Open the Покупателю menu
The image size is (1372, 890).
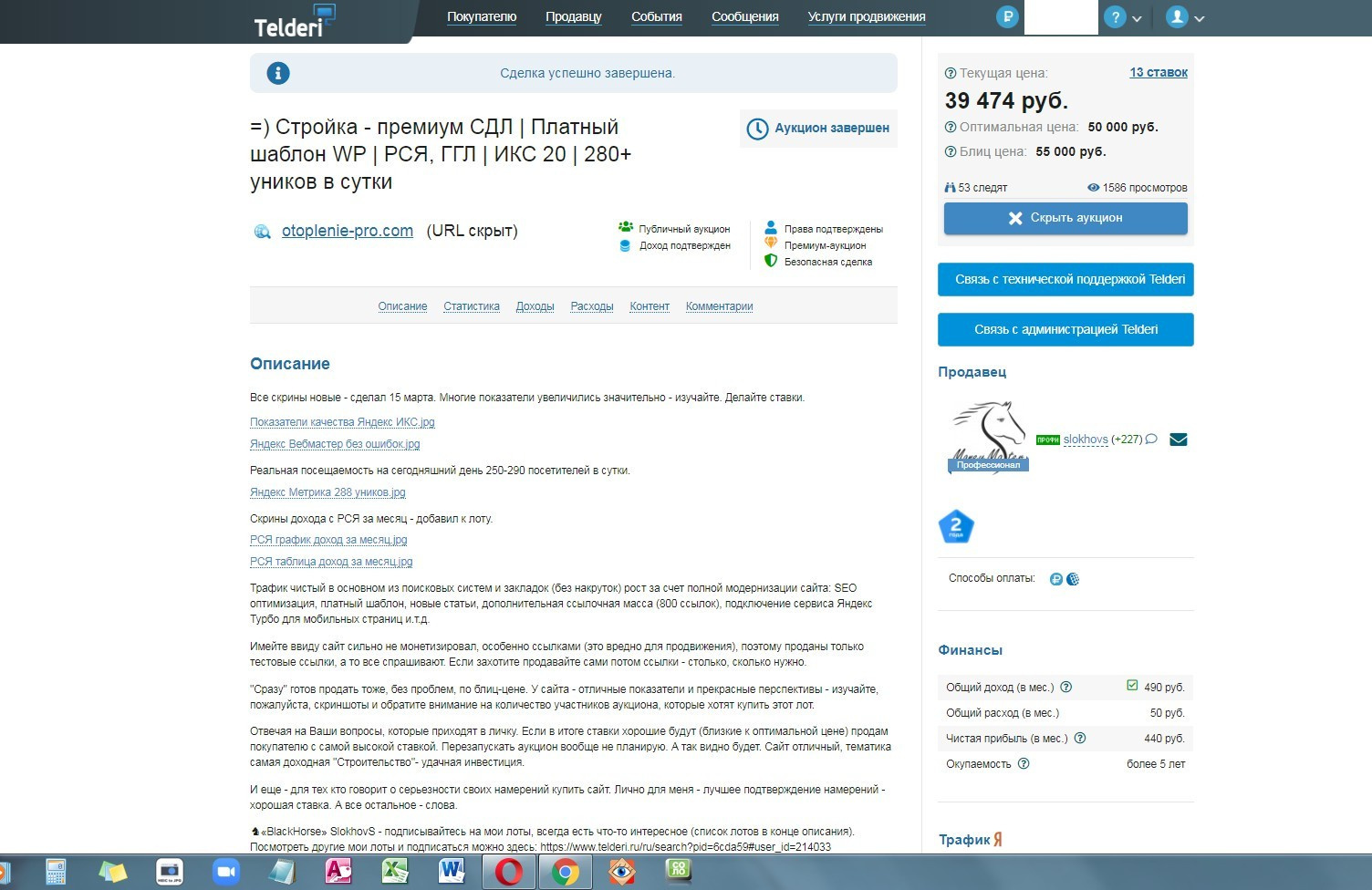click(x=482, y=16)
